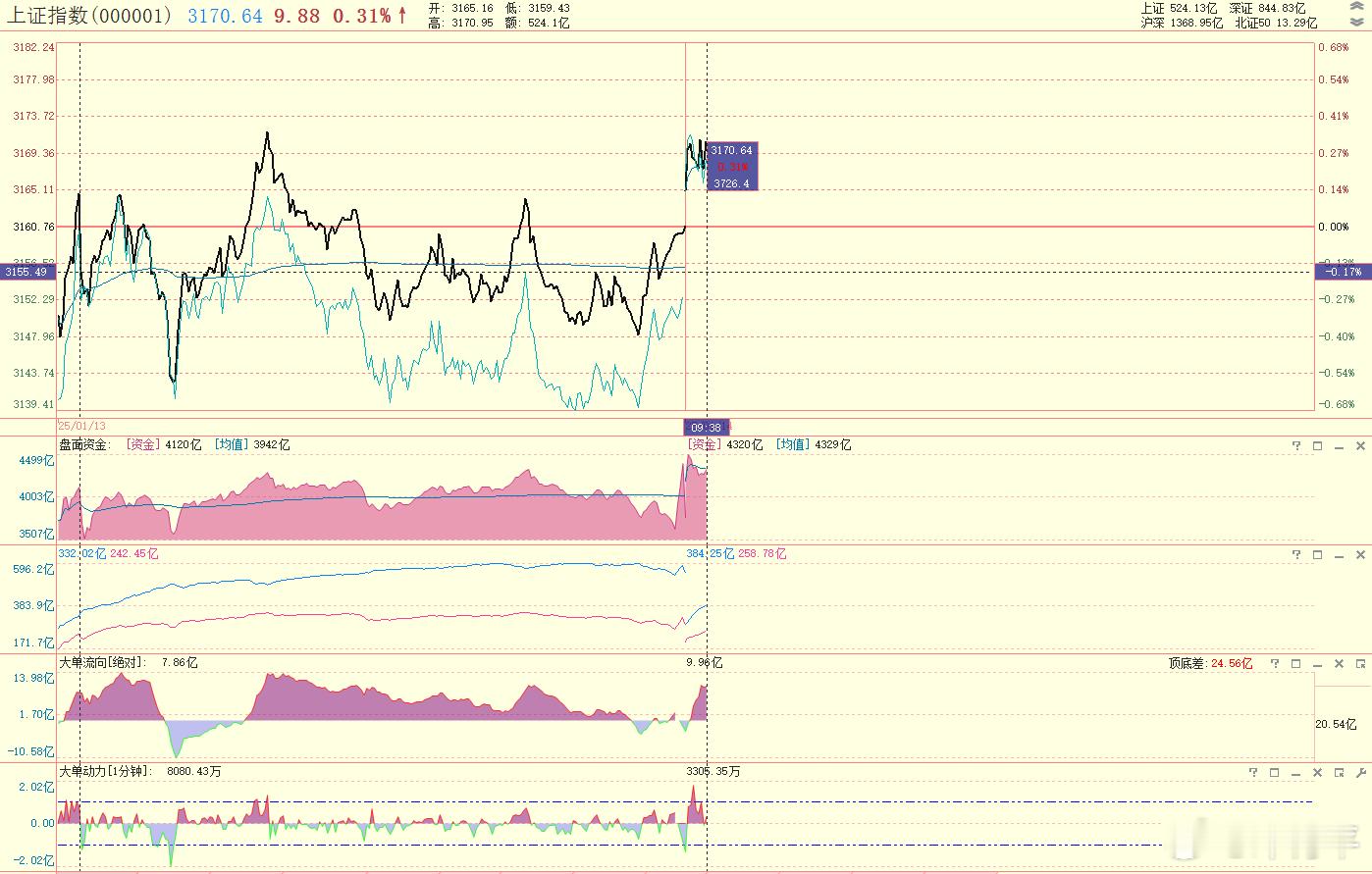Minimize the 大单动力 panel
The width and height of the screenshot is (1372, 874).
pos(1296,773)
